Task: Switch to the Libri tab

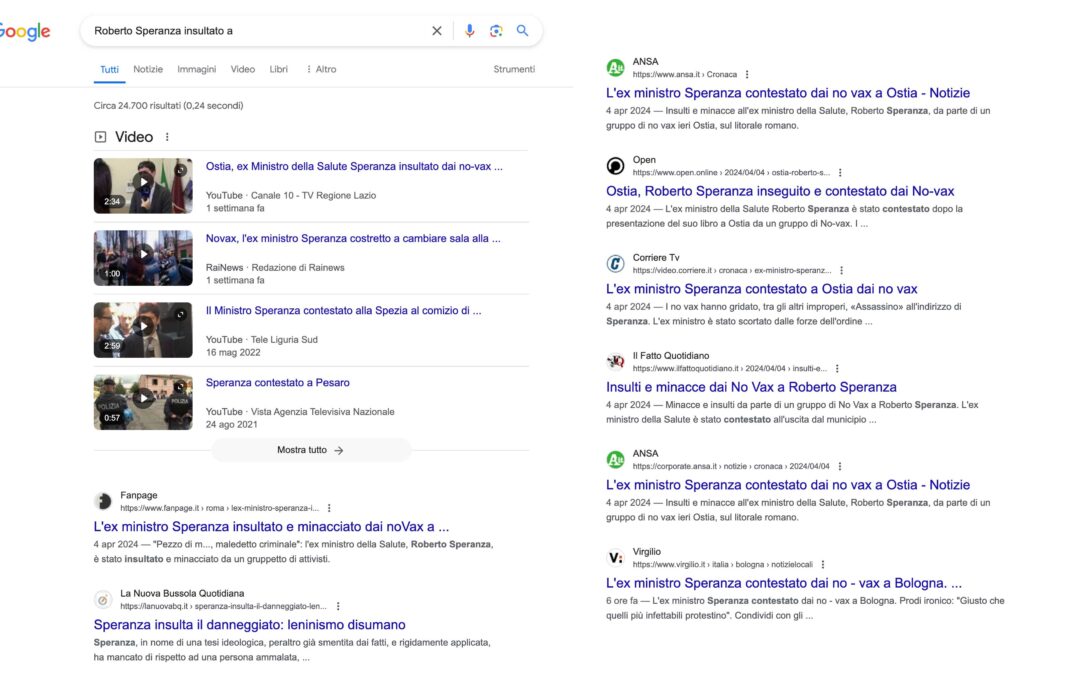Action: tap(278, 70)
